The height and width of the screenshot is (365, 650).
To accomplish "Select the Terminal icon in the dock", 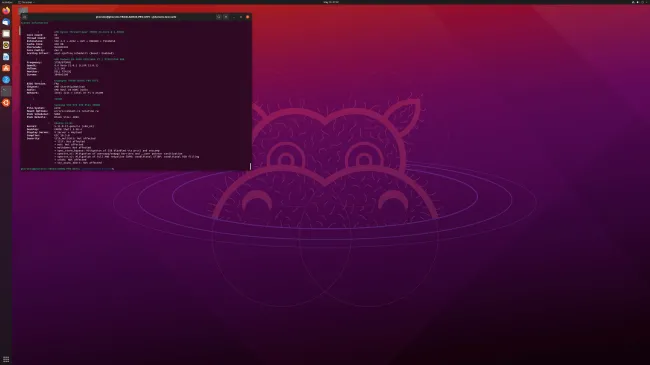I will [x=6, y=91].
